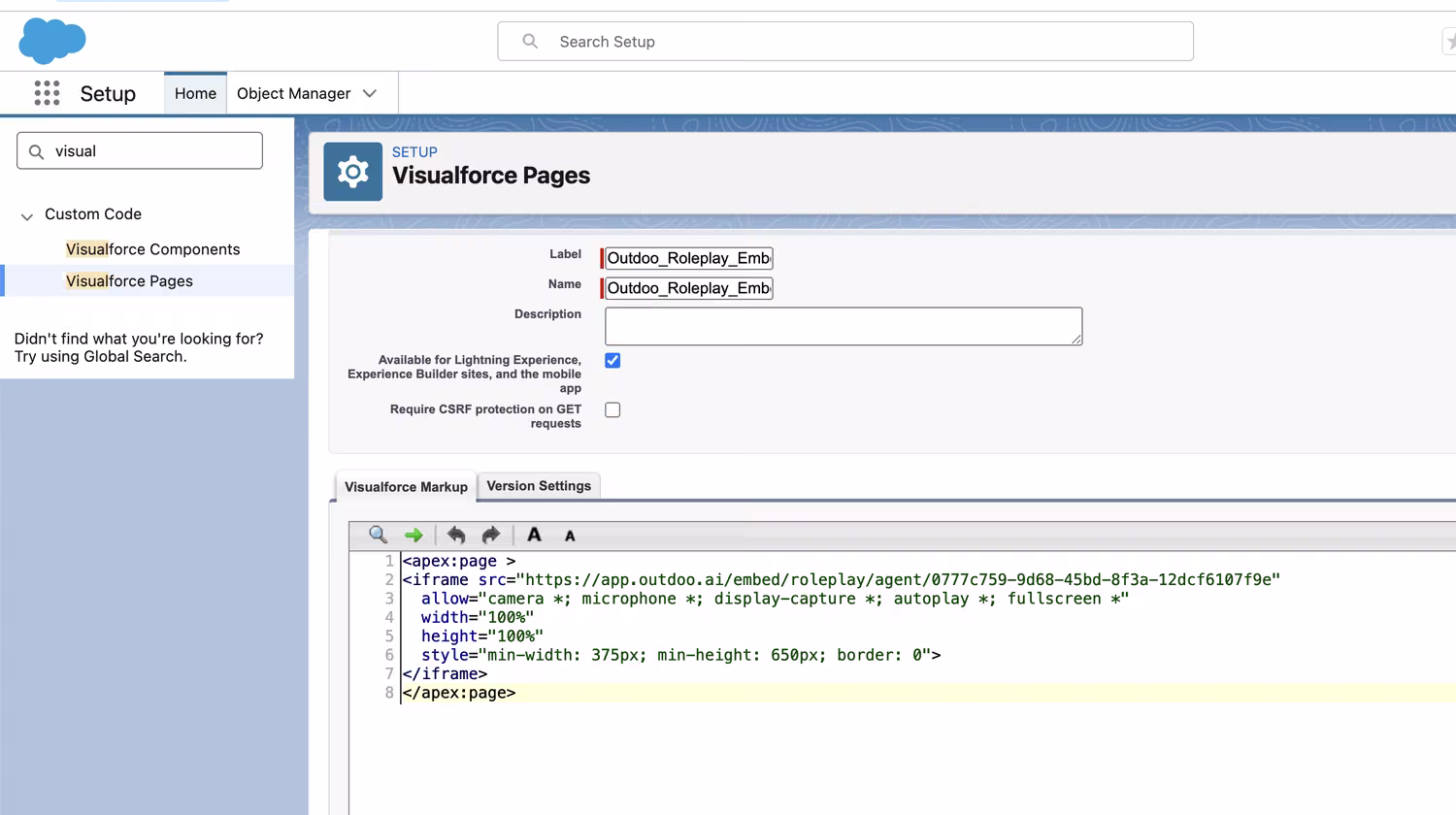Enable Require CSRF protection on GET requests
This screenshot has height=815, width=1456.
pyautogui.click(x=612, y=409)
